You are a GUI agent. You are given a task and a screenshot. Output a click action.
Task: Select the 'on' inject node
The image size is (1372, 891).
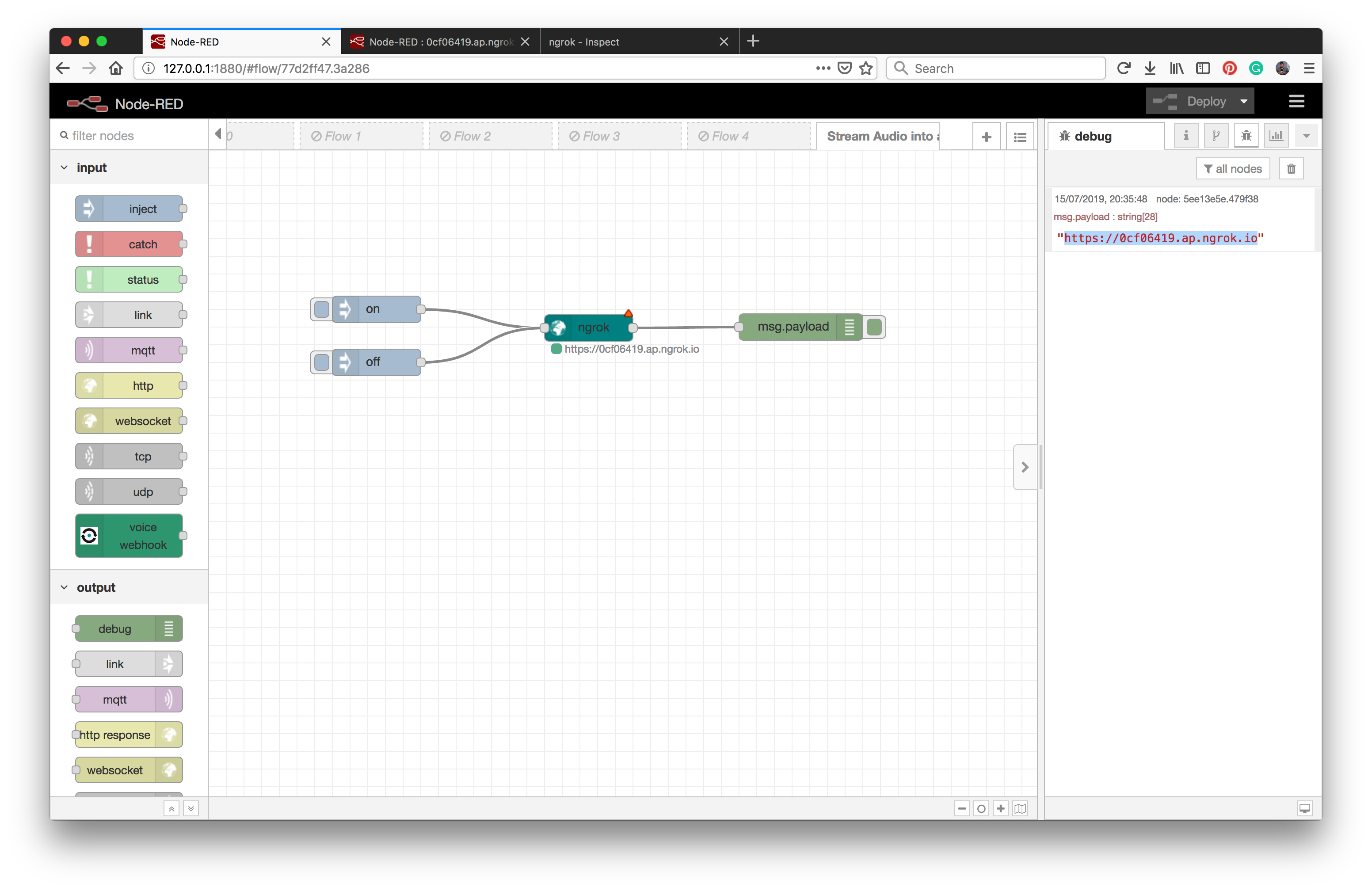coord(377,309)
